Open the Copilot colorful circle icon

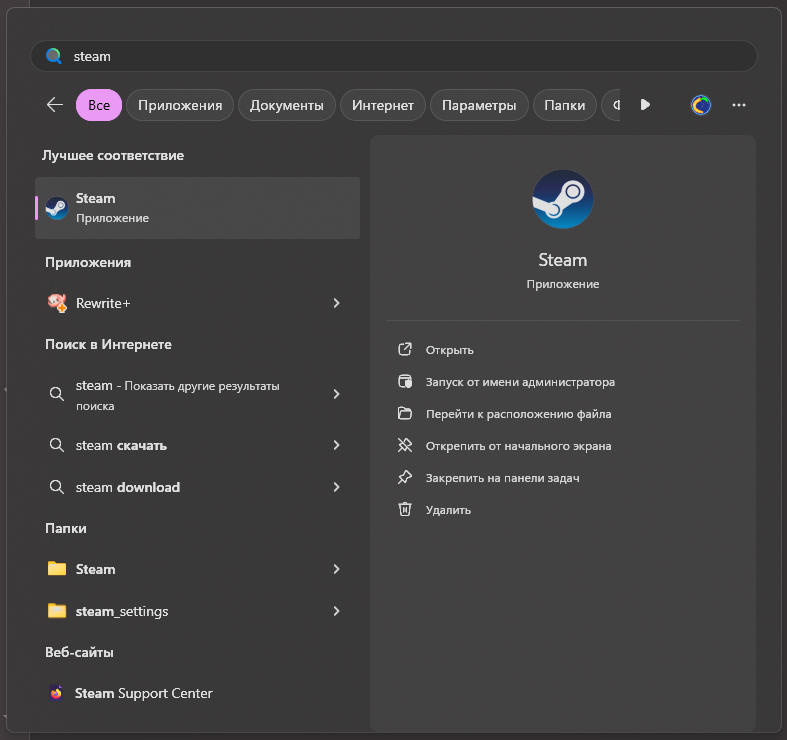pyautogui.click(x=701, y=105)
